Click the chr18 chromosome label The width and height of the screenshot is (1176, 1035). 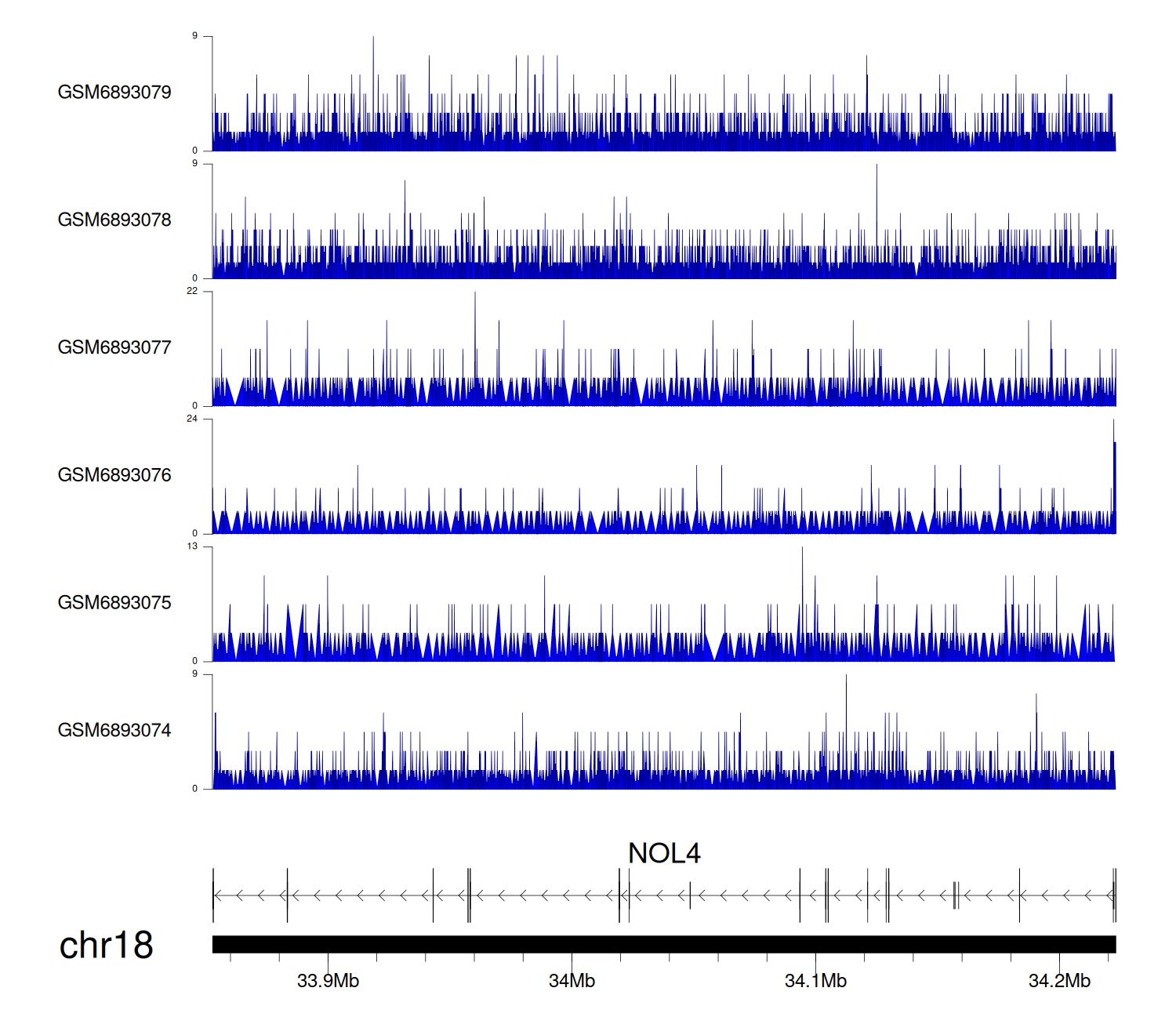pyautogui.click(x=106, y=946)
